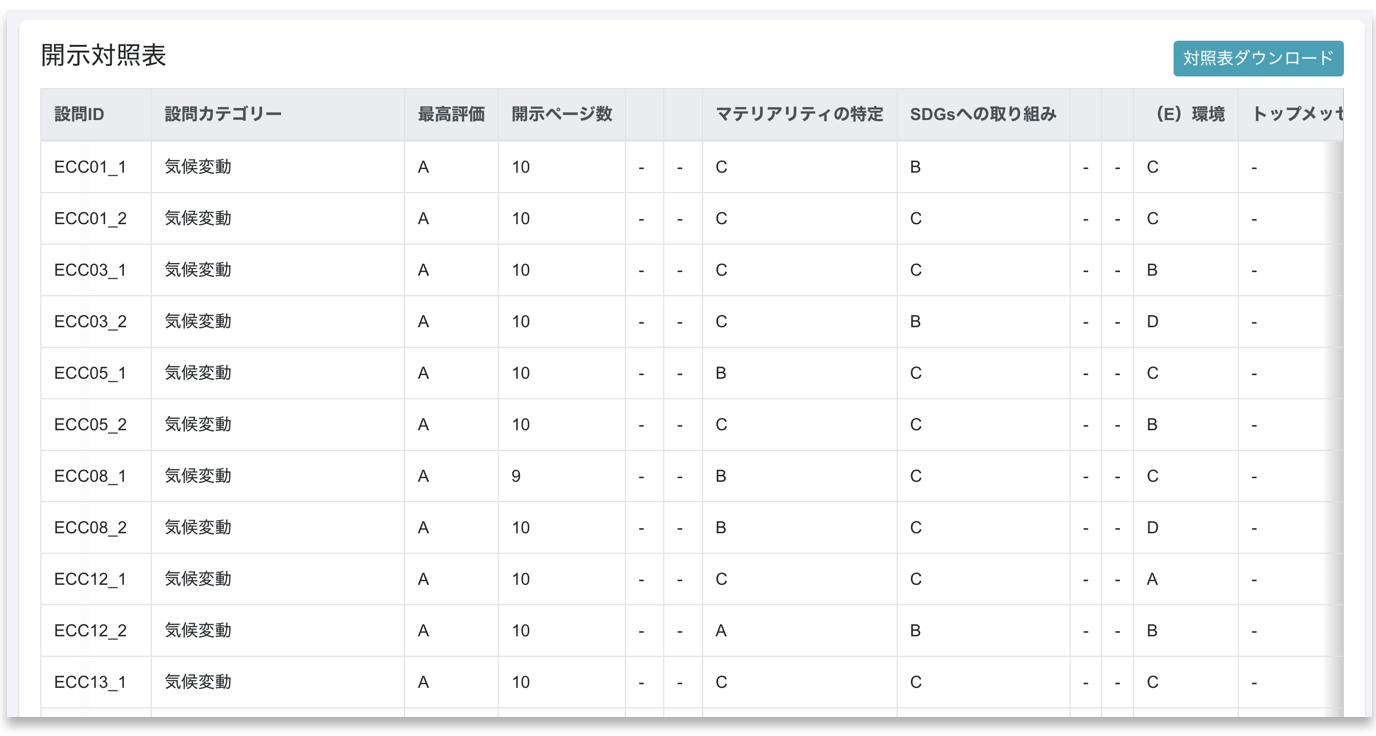Click the 設問ID column header
This screenshot has width=1376, height=736.
point(79,114)
